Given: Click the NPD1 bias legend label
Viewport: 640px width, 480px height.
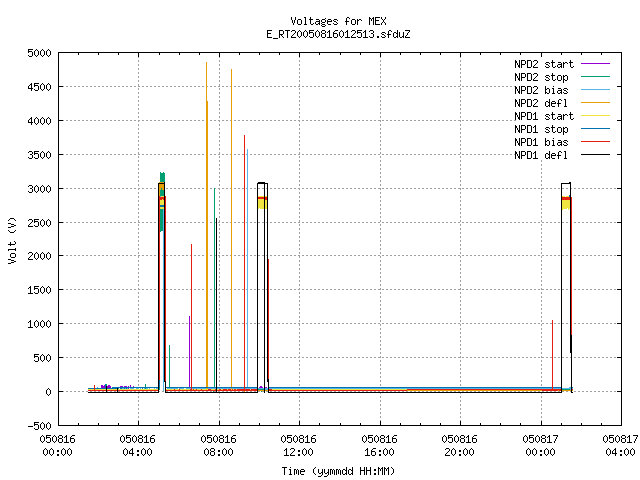Looking at the screenshot, I should pyautogui.click(x=541, y=142).
